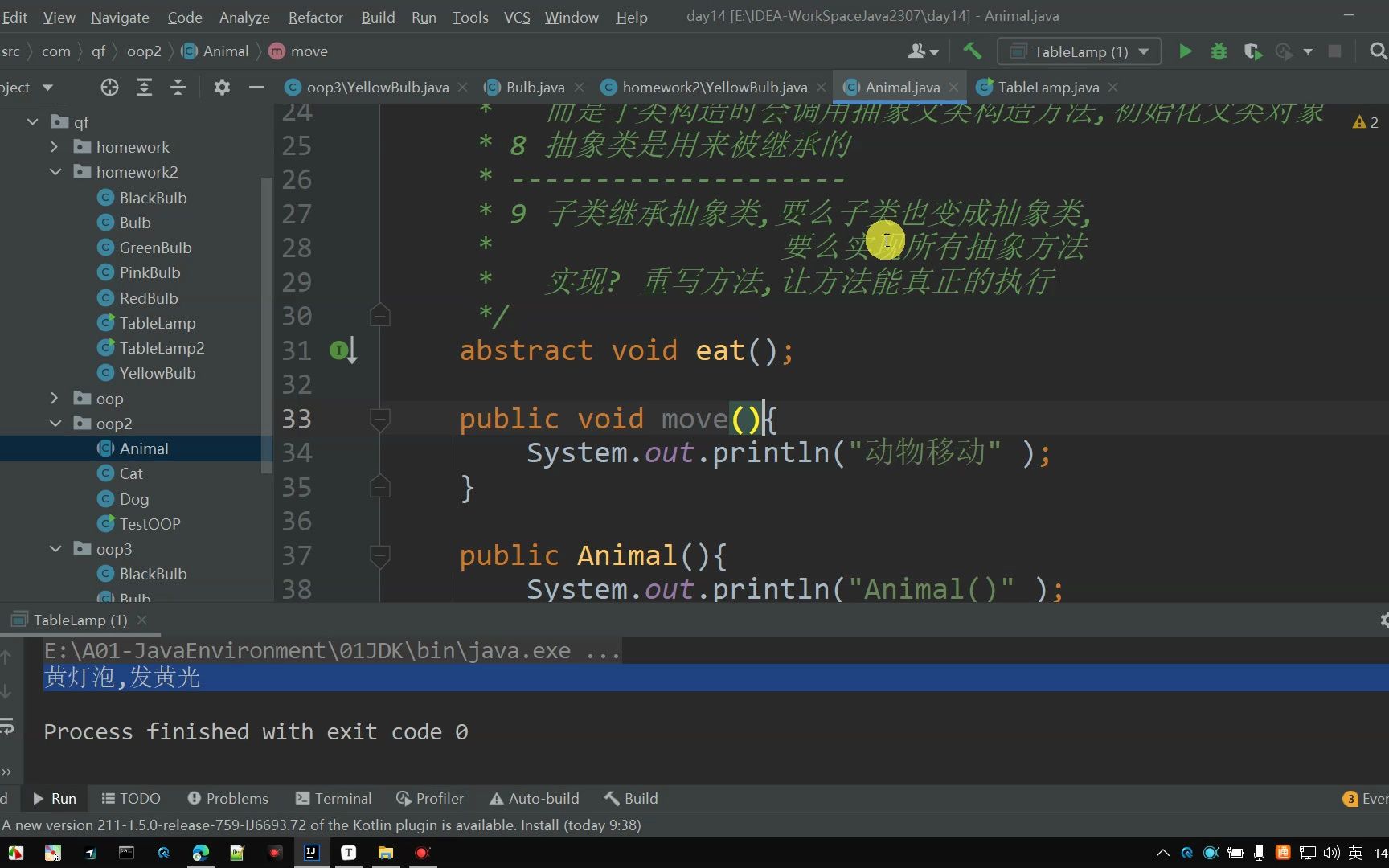Stop the running process square icon
1389x868 pixels.
1334,51
